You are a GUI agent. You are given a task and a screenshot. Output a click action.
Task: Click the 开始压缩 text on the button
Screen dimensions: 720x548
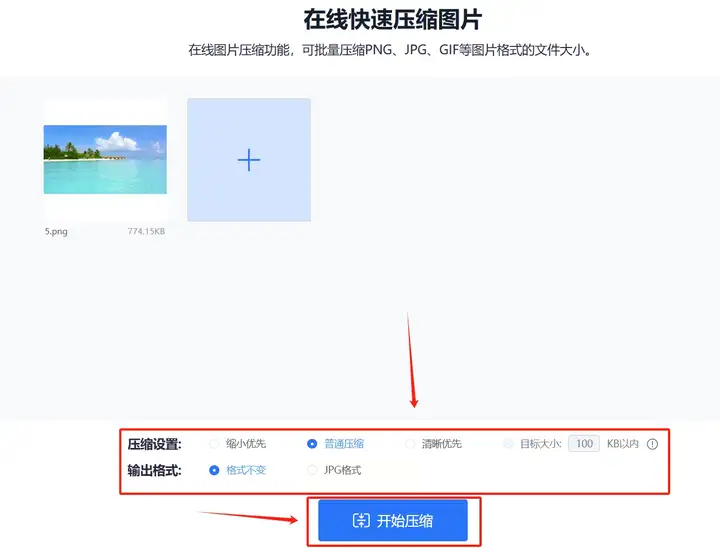pos(405,521)
